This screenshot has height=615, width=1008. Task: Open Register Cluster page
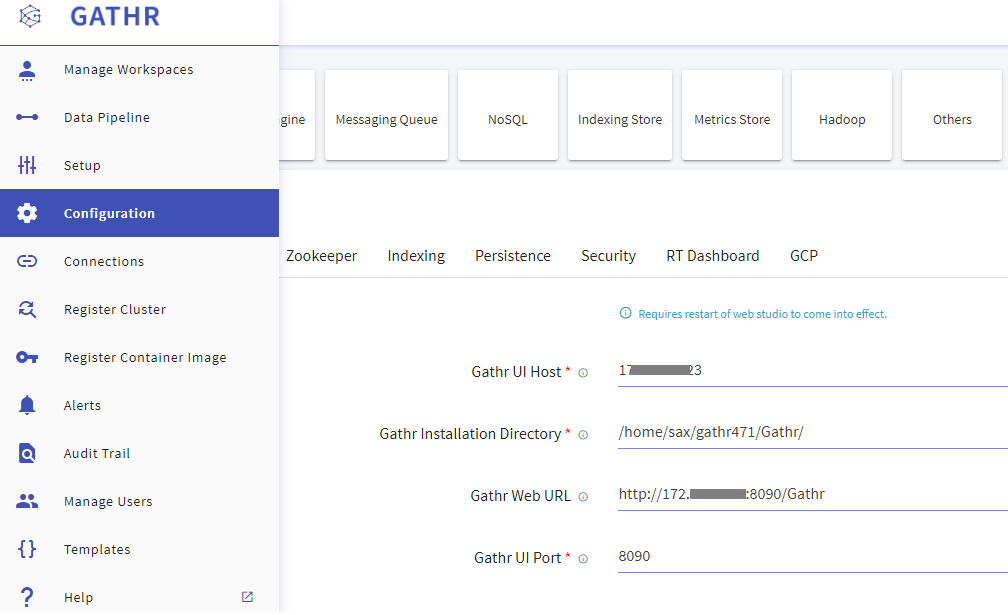click(140, 309)
